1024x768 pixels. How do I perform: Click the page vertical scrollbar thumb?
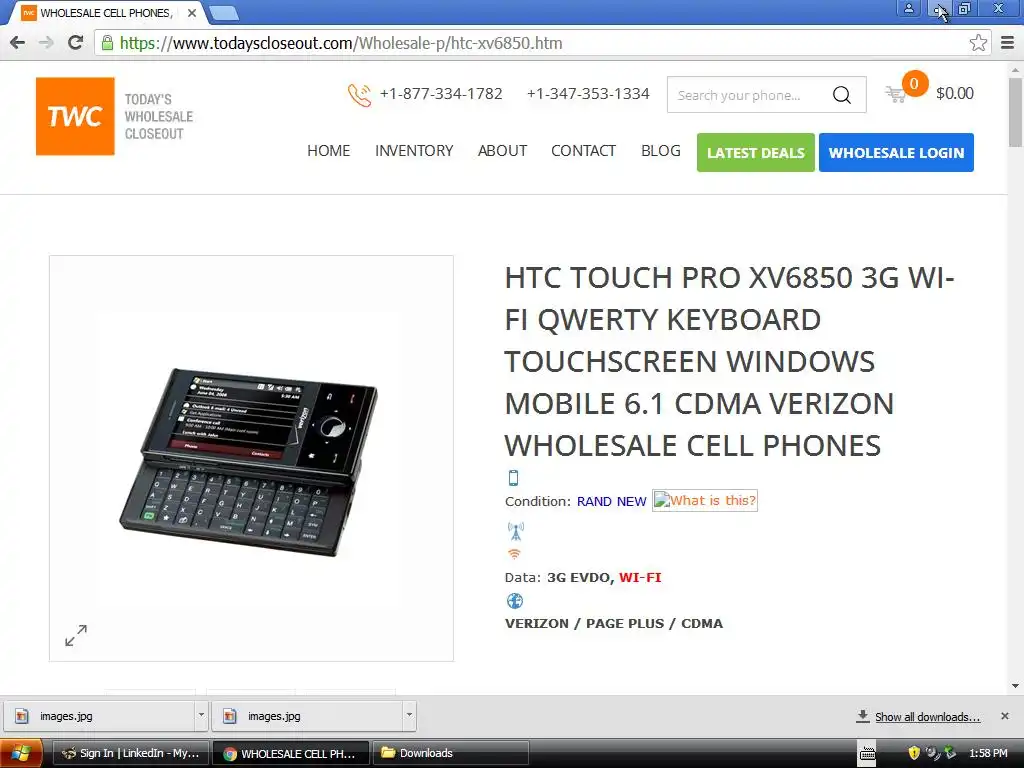point(1016,112)
